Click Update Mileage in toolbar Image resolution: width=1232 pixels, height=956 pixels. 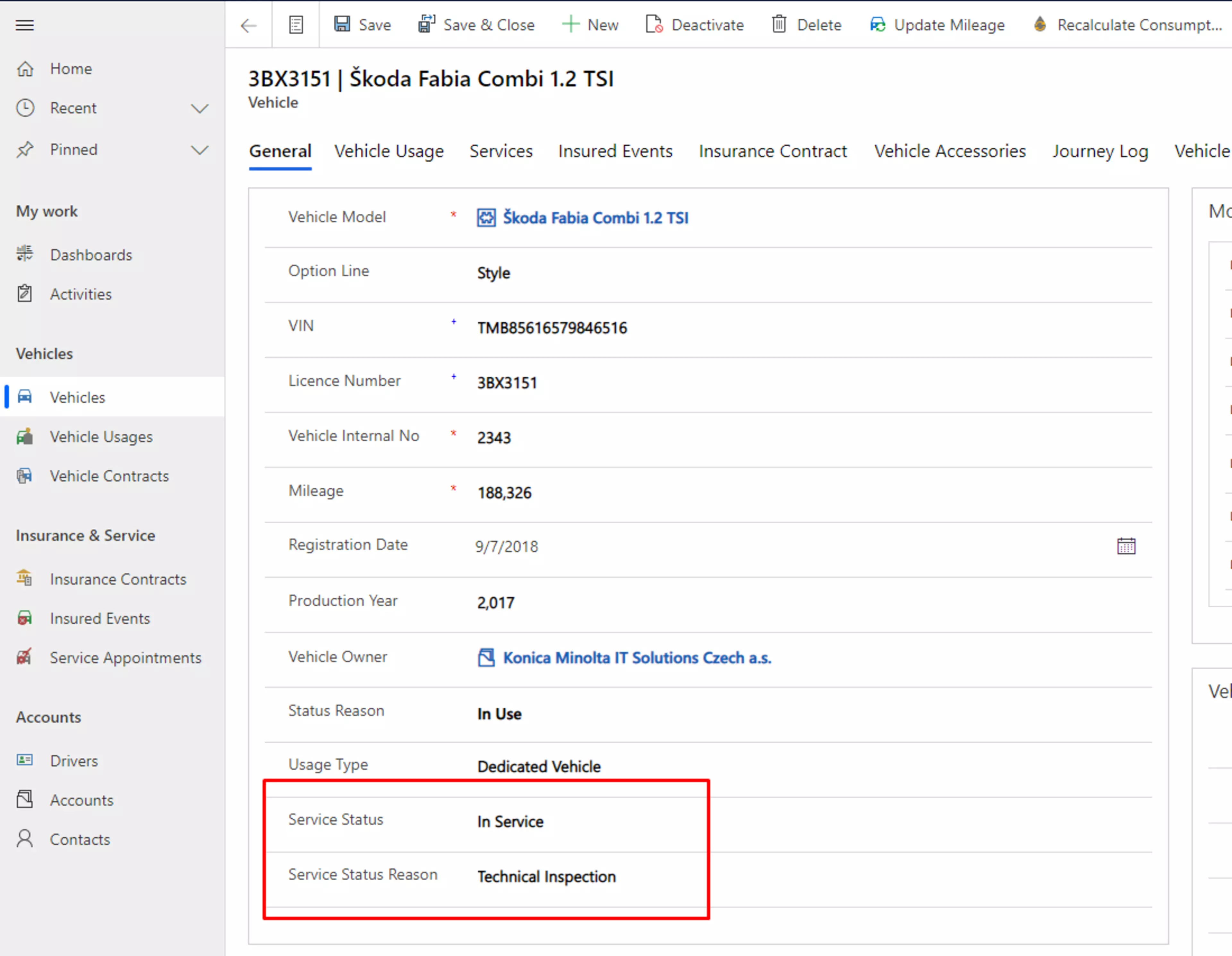point(937,25)
